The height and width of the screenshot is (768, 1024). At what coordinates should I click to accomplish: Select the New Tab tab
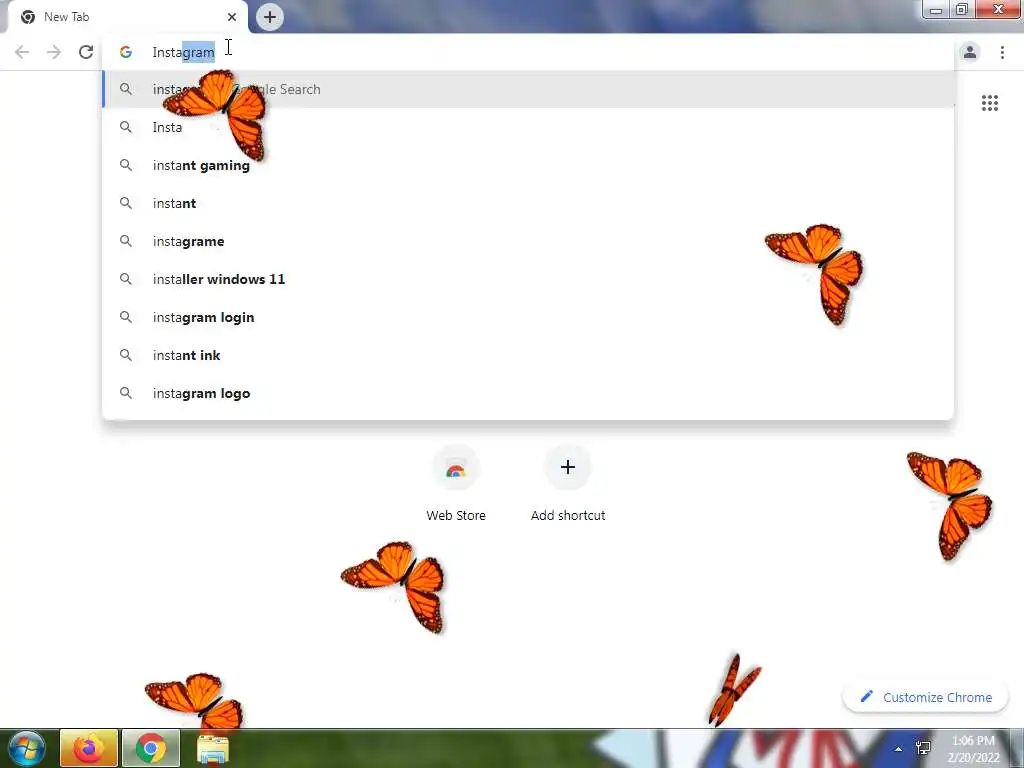coord(127,17)
